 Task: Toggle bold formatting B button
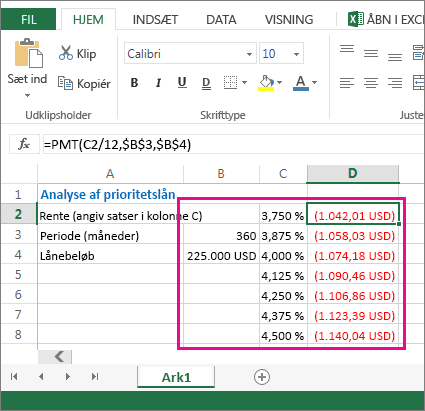click(134, 82)
